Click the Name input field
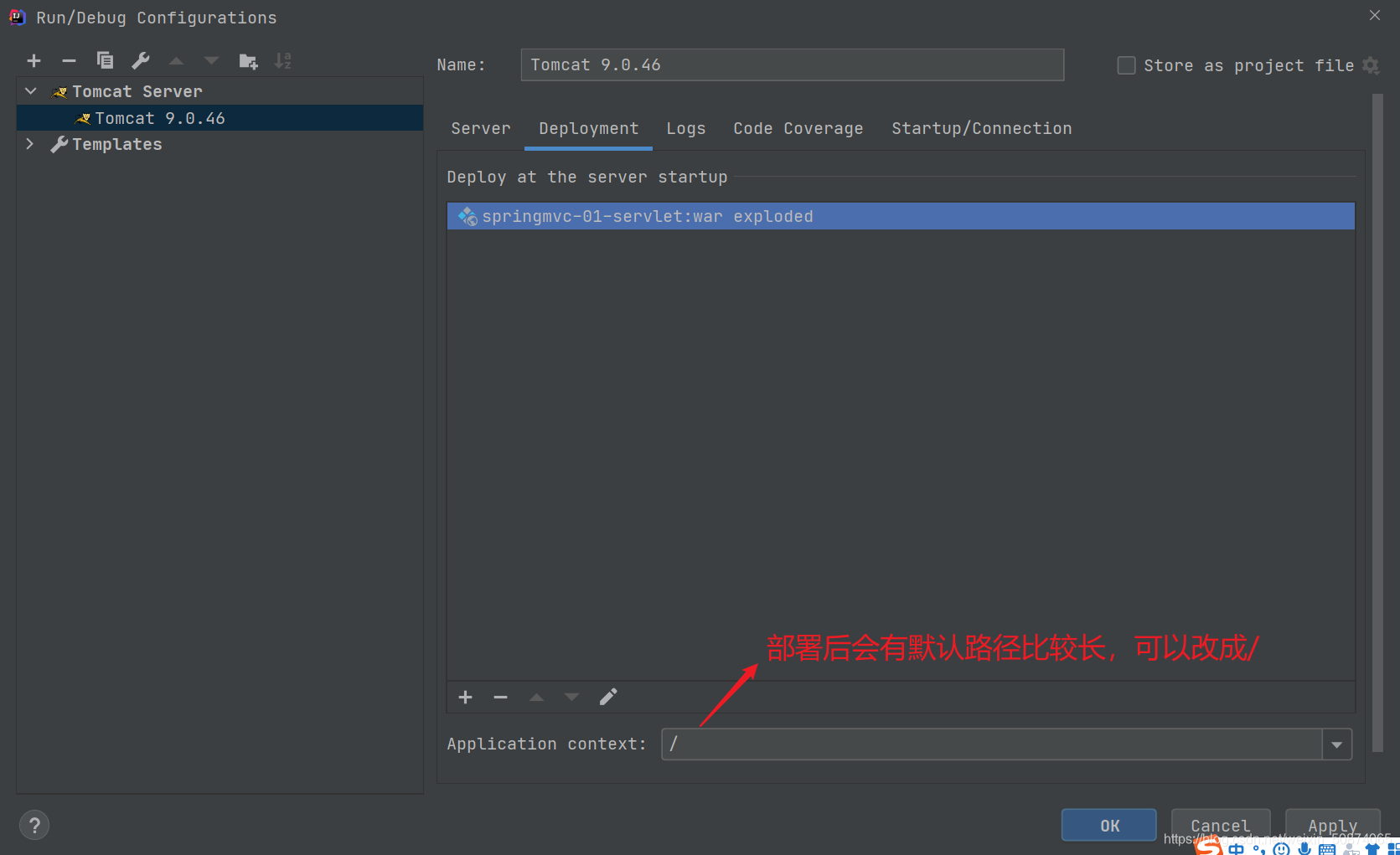Viewport: 1400px width, 855px height. tap(792, 64)
